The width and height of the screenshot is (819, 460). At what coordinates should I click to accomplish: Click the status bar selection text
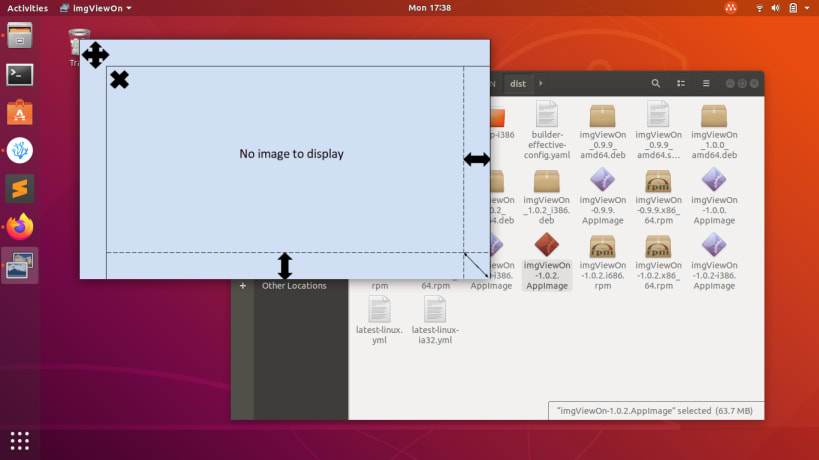655,411
